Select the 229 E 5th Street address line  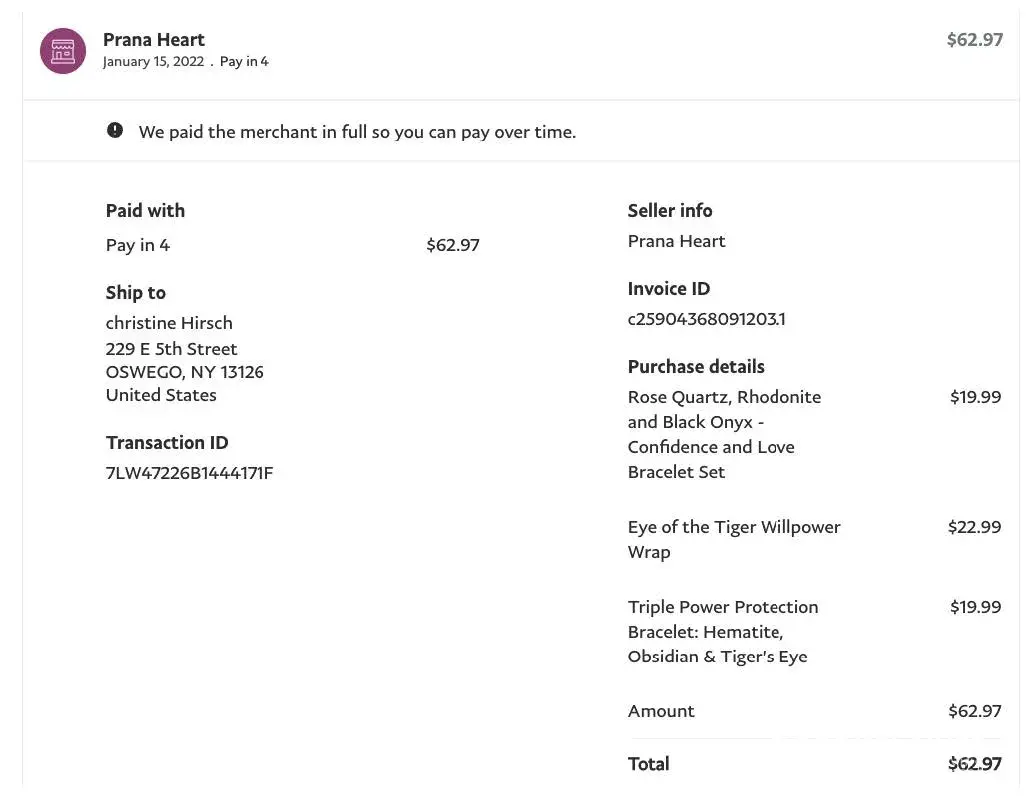[171, 349]
